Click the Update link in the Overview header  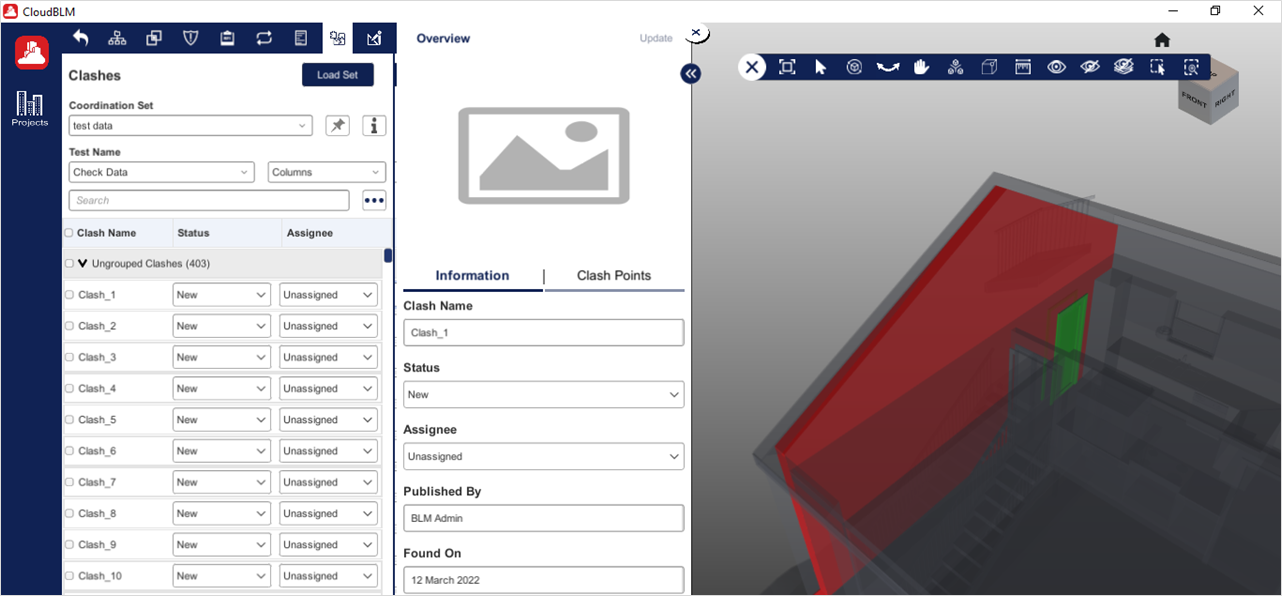(656, 38)
